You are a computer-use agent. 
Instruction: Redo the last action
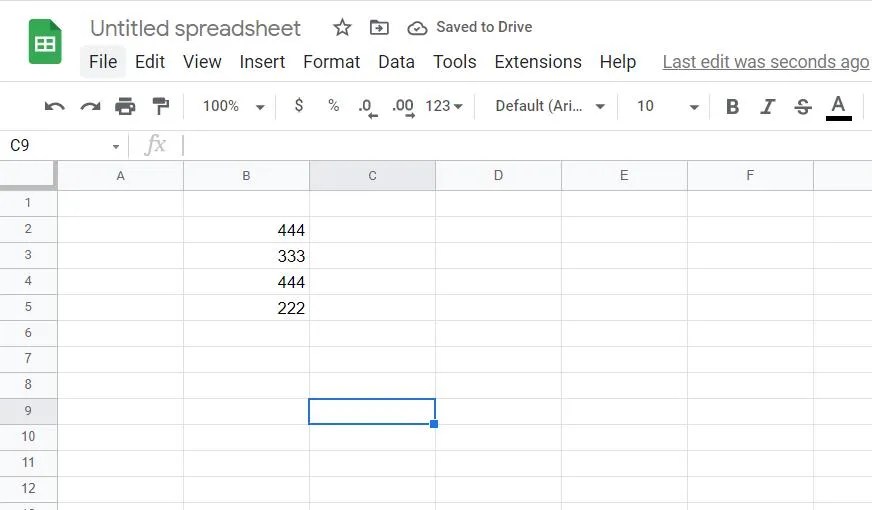click(x=90, y=106)
